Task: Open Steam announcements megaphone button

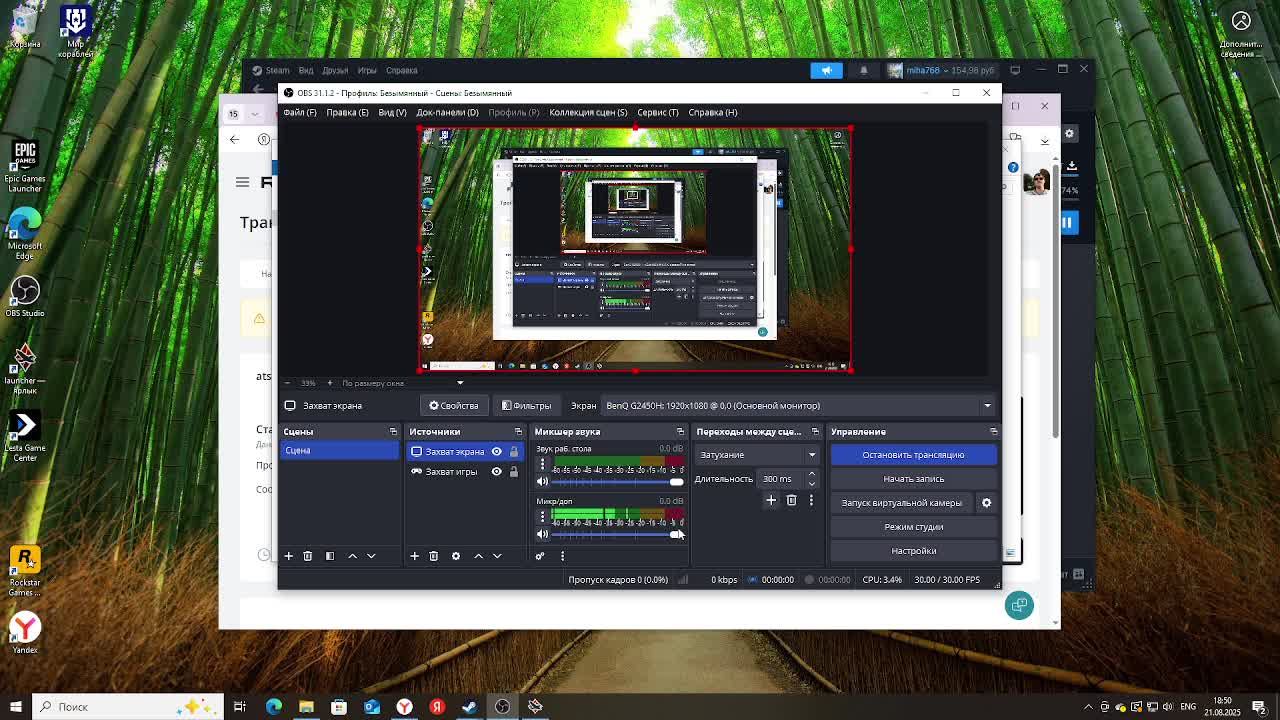Action: 826,70
